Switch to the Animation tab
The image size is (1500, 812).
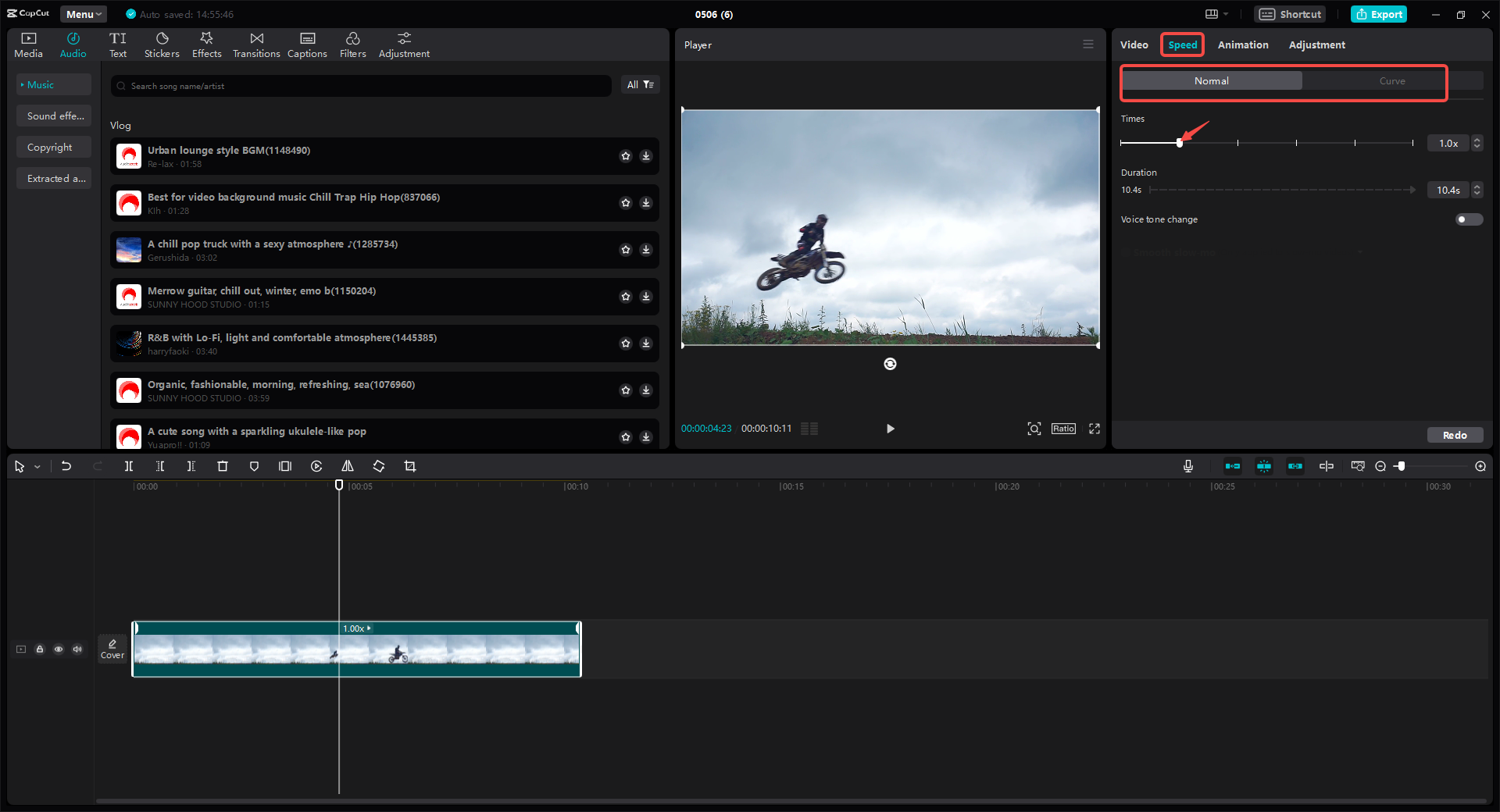[1243, 45]
